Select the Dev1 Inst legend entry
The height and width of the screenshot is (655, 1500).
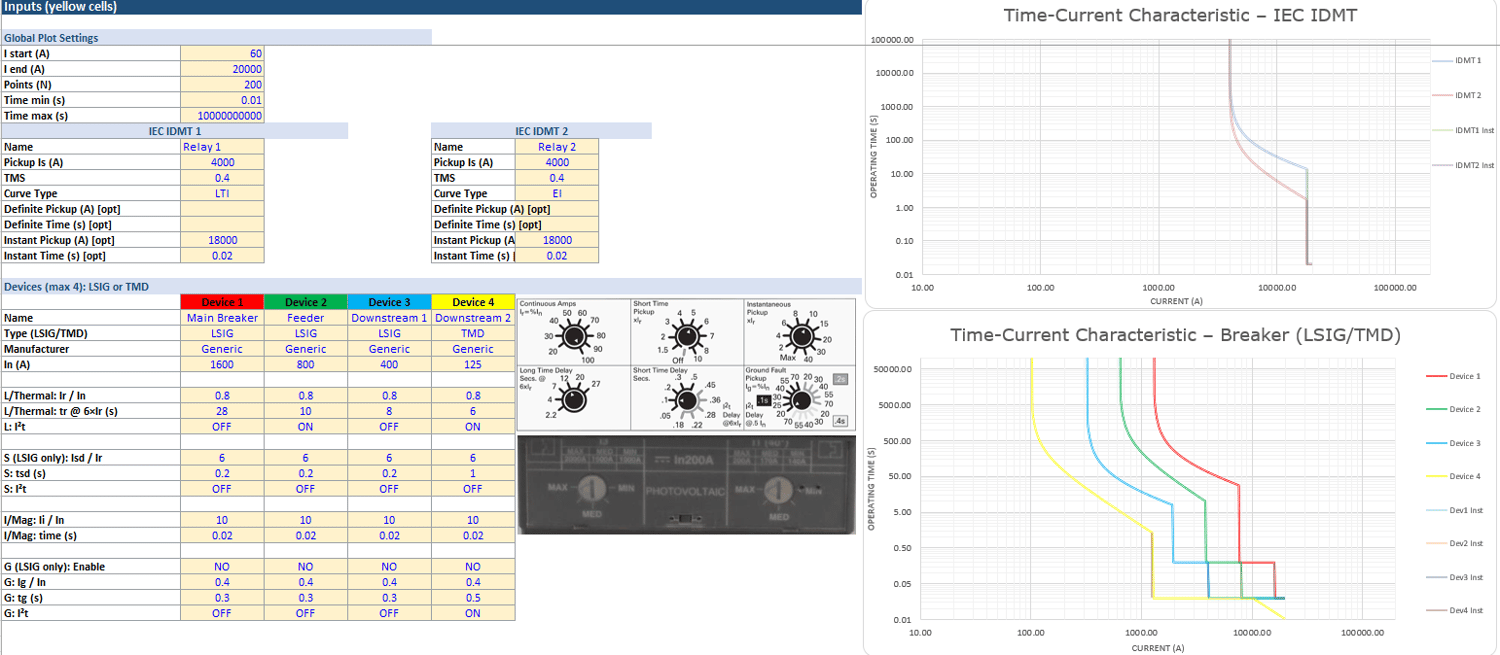click(1454, 510)
